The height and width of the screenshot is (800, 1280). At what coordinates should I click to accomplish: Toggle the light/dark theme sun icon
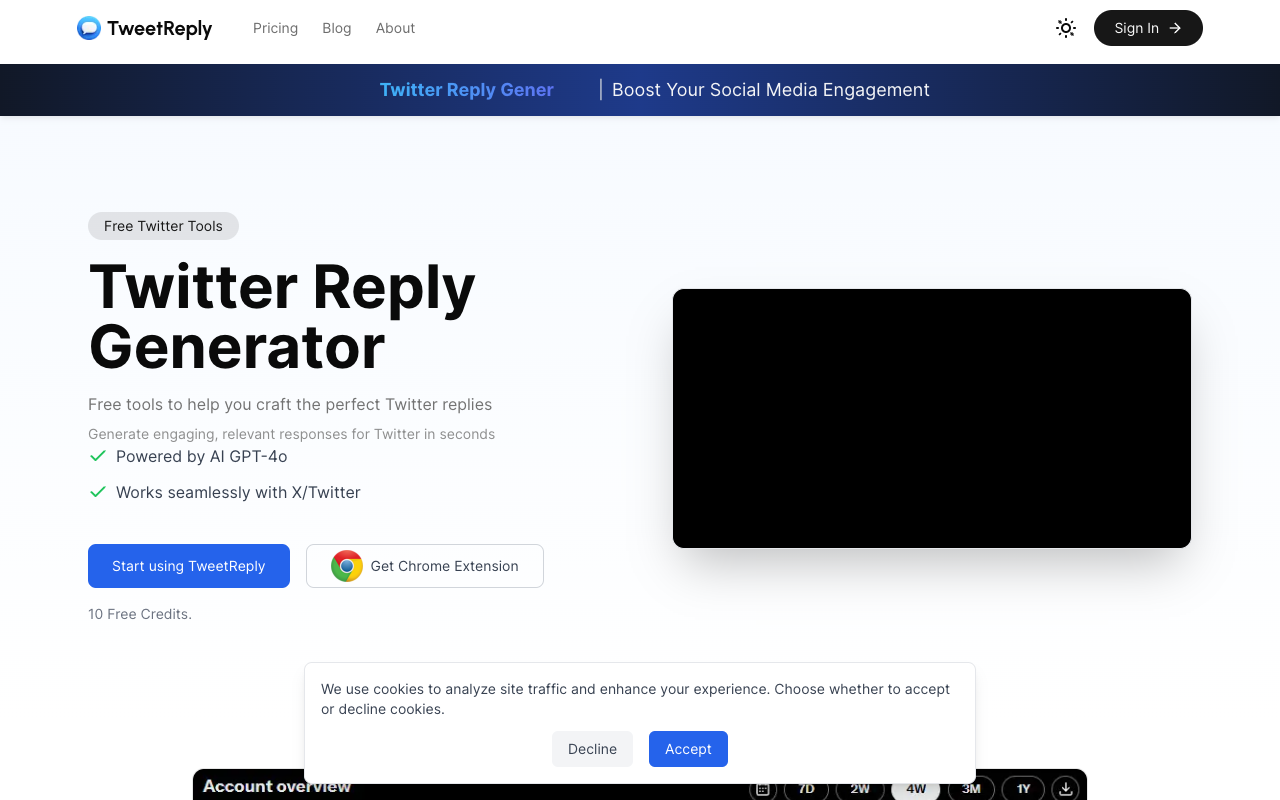coord(1066,28)
